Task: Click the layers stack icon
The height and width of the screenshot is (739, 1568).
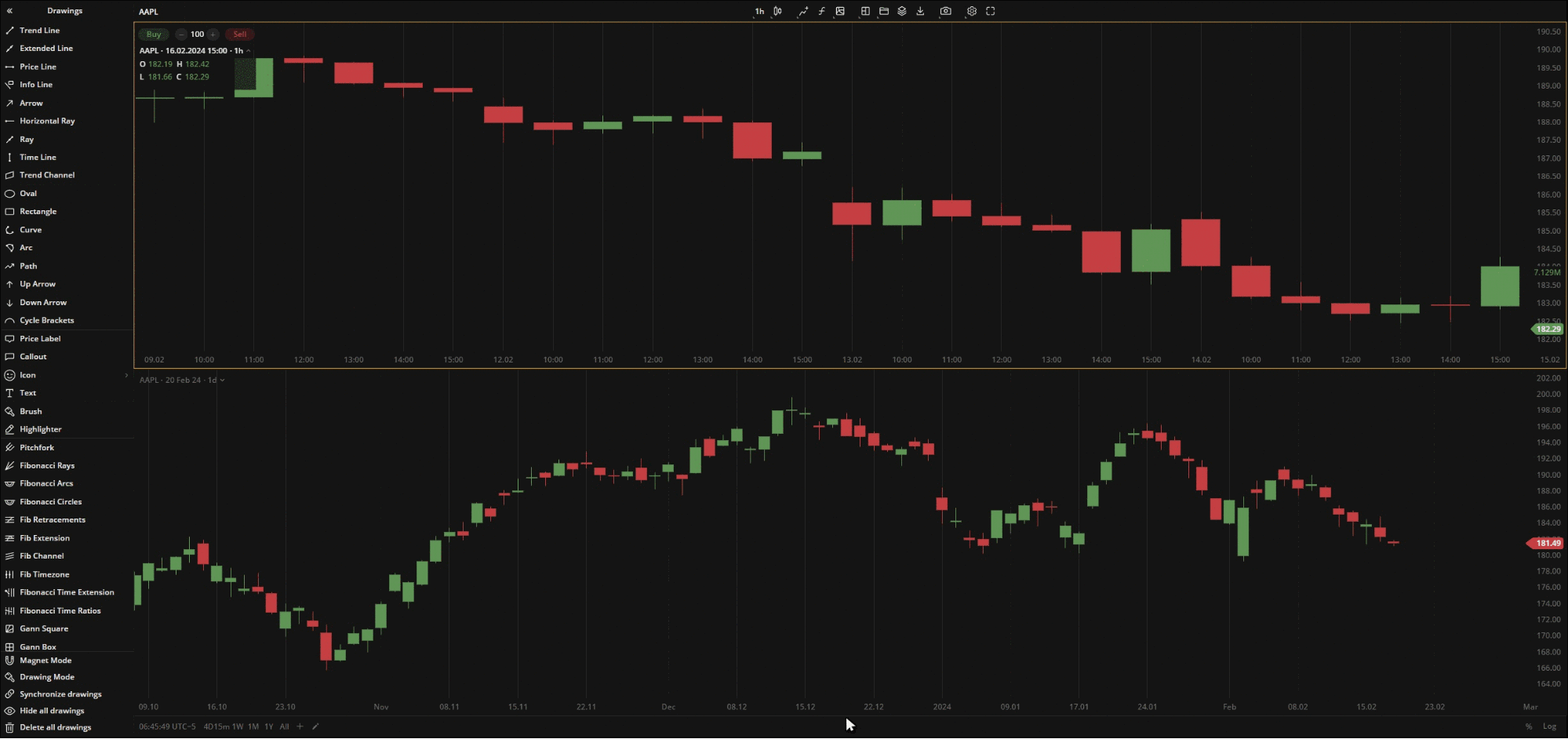Action: [902, 12]
